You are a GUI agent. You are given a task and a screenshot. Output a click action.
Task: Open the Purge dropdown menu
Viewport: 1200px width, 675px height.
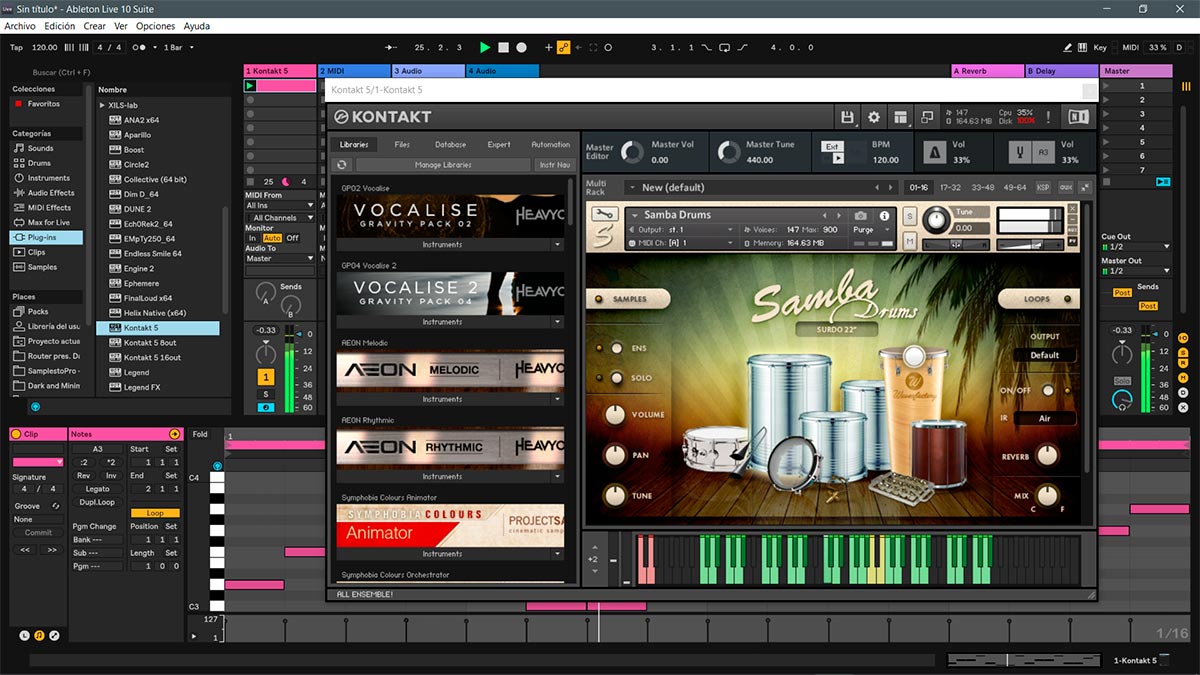(871, 229)
